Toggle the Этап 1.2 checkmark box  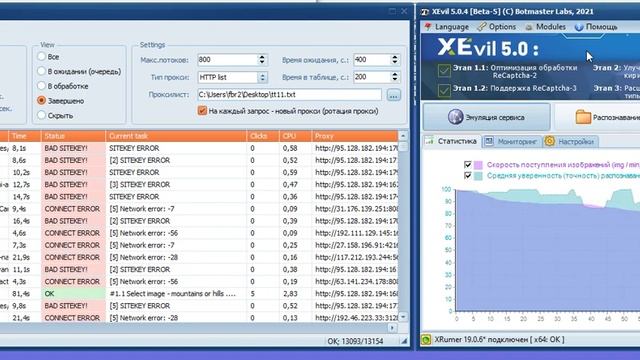[x=444, y=90]
